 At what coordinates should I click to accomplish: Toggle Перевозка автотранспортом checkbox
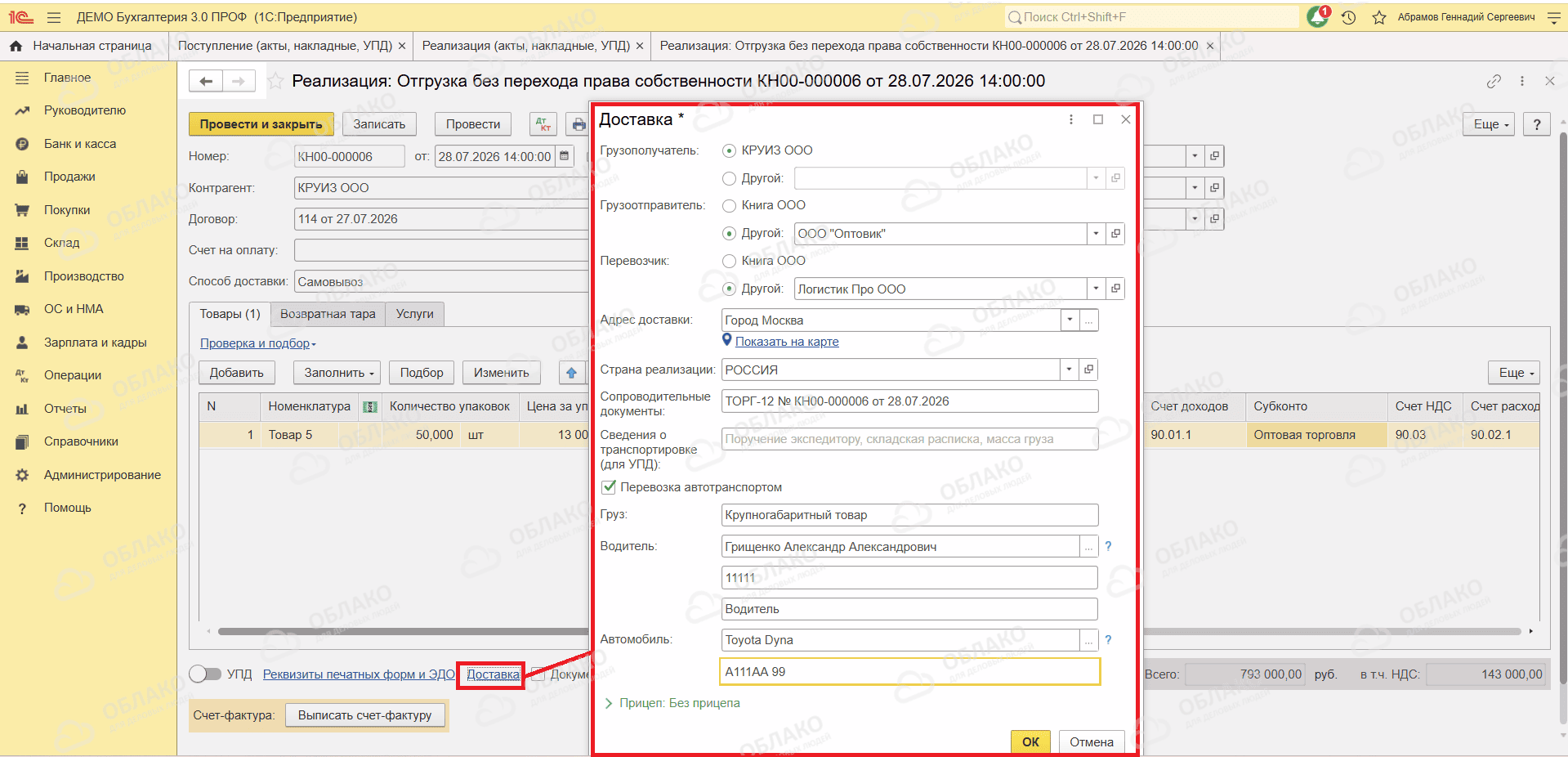(609, 487)
